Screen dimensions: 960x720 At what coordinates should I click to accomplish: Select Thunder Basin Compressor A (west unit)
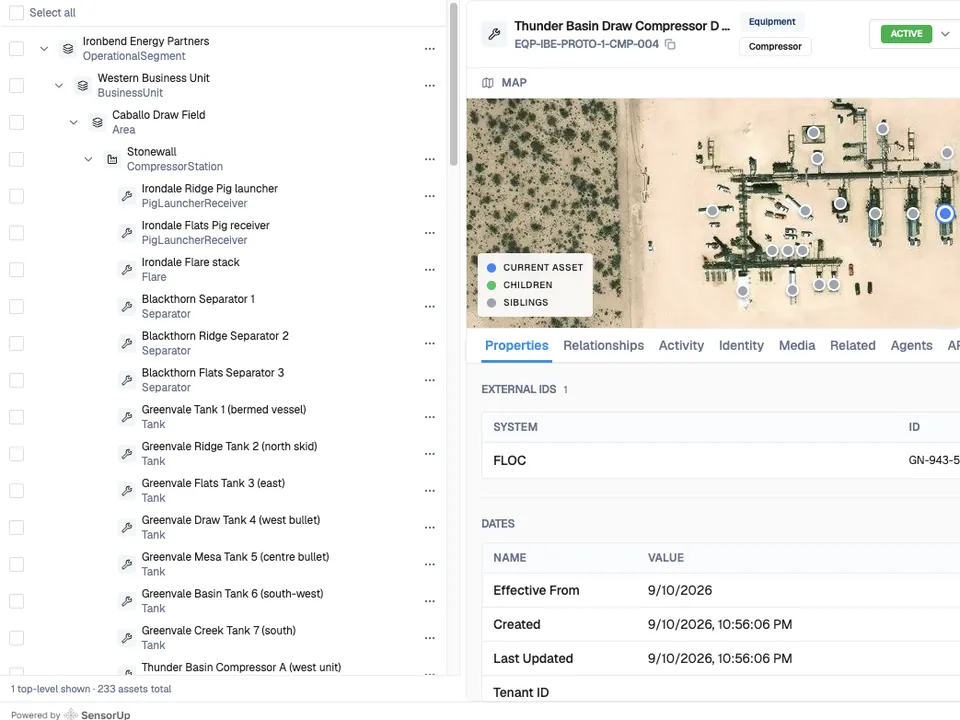pyautogui.click(x=241, y=667)
